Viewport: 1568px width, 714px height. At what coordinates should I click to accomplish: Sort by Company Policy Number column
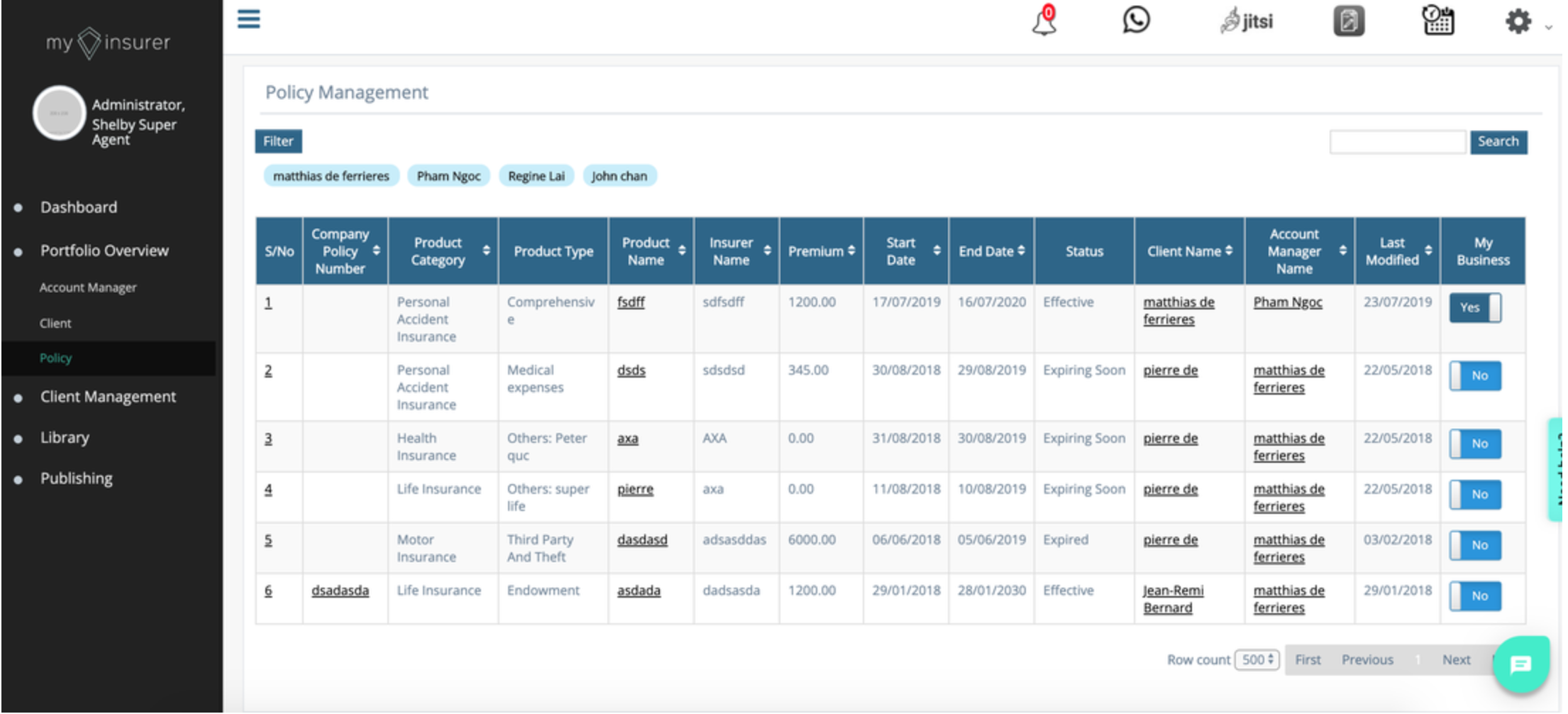pos(376,251)
